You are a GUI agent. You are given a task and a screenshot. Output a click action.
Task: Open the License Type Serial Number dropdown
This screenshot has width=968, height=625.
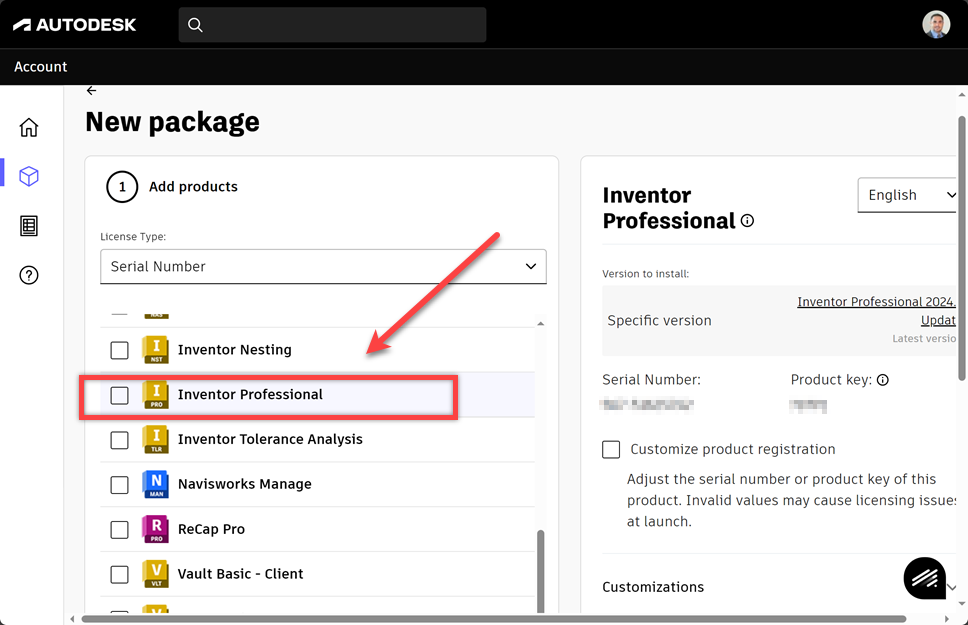(323, 266)
